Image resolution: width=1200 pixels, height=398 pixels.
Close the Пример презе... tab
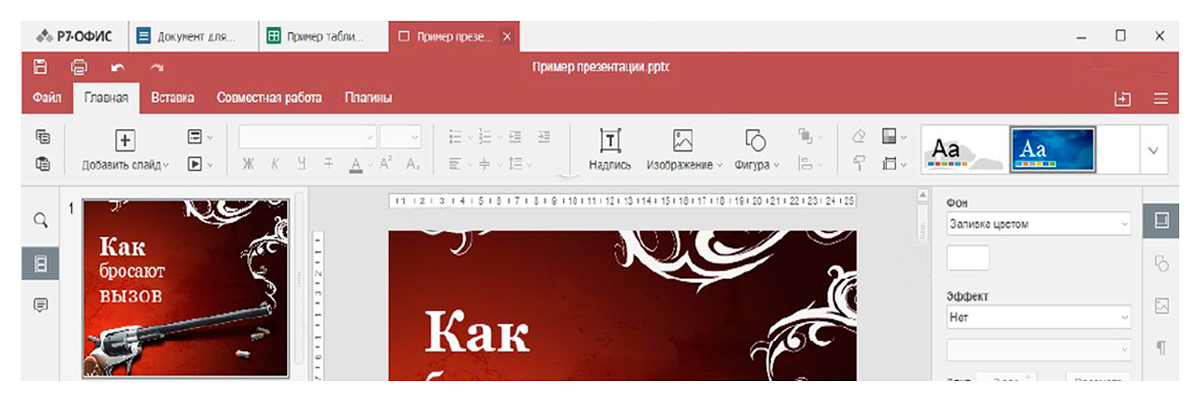tap(506, 37)
